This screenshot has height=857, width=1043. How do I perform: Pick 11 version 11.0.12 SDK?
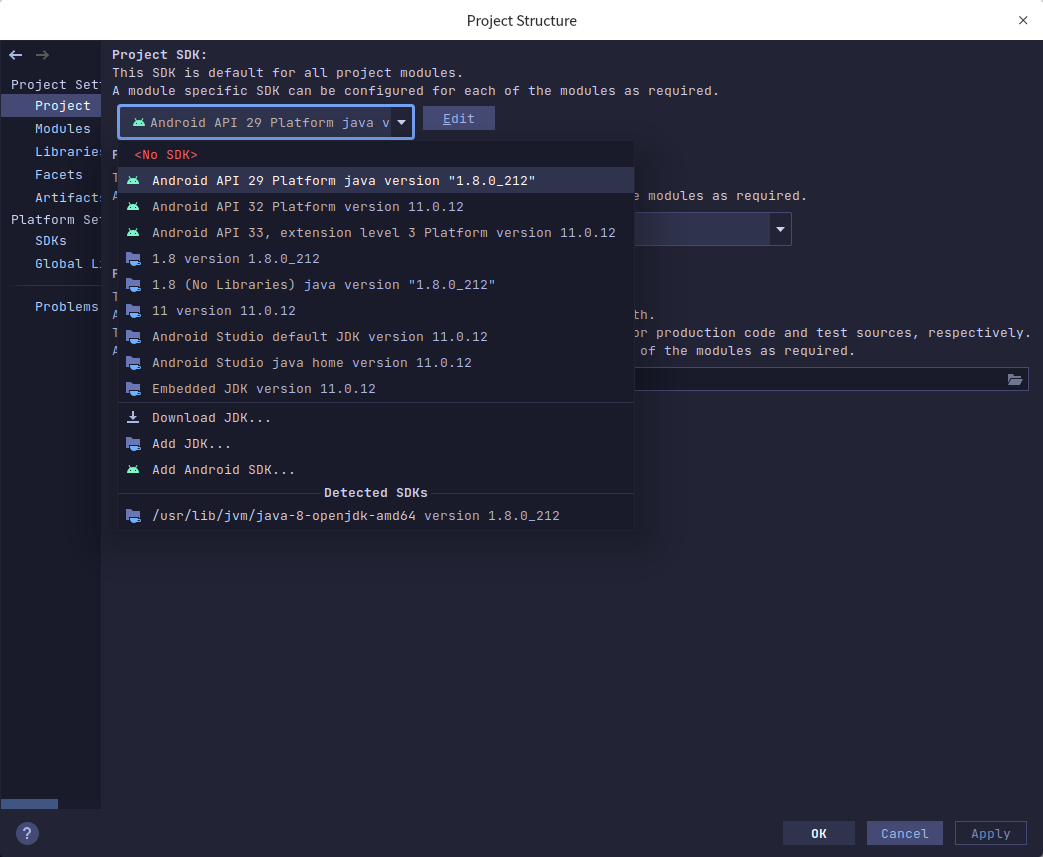click(376, 310)
